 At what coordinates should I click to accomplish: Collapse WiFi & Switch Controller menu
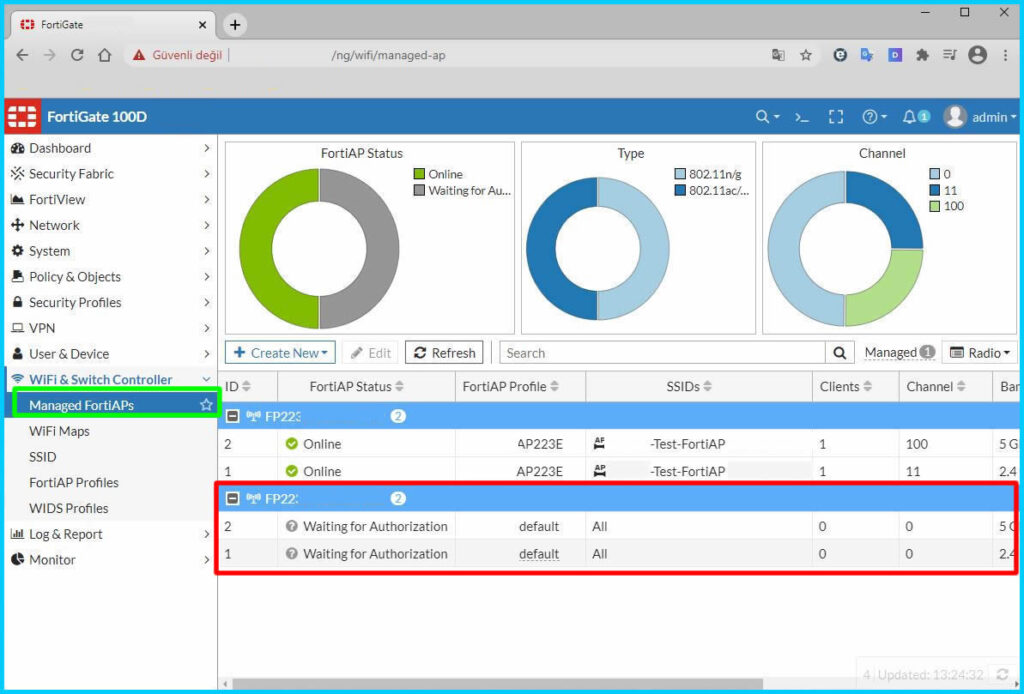111,379
